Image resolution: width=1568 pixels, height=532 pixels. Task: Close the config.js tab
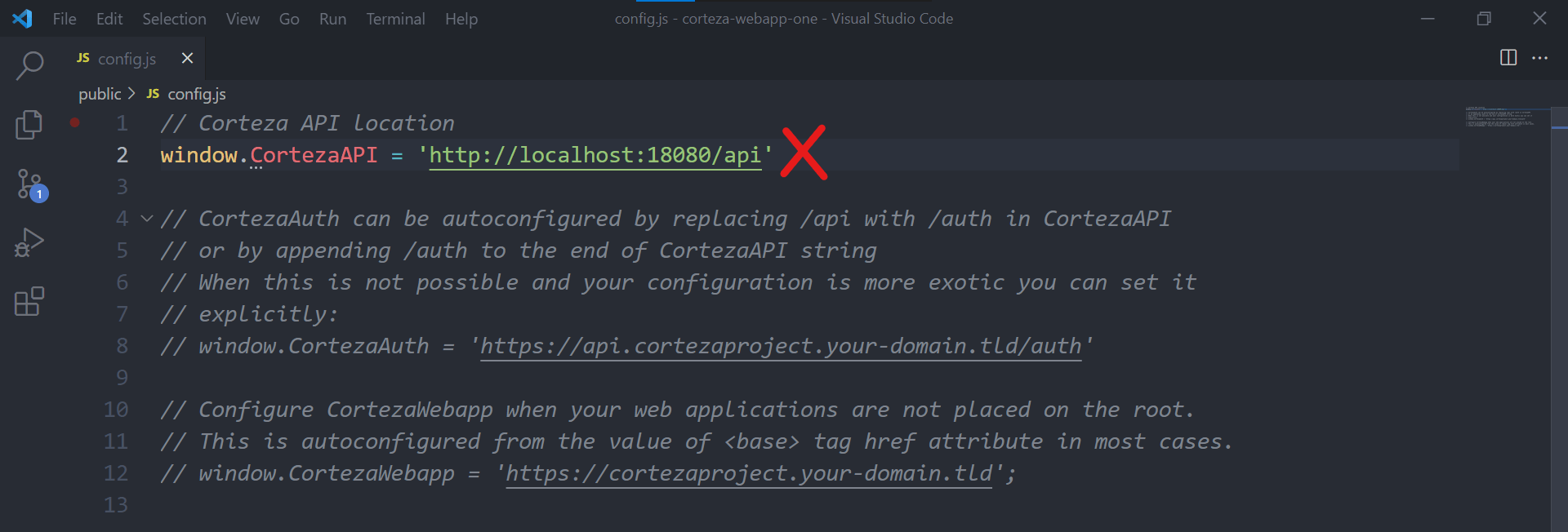(x=187, y=58)
